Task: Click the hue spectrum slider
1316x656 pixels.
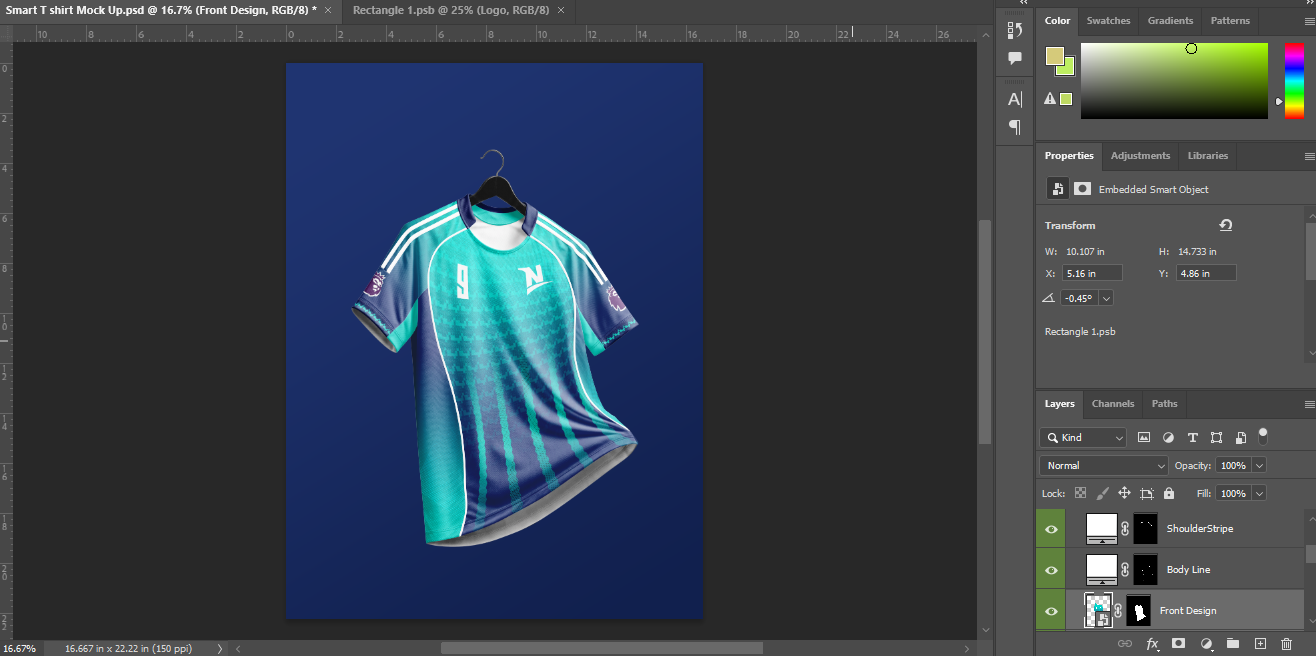Action: pyautogui.click(x=1294, y=81)
